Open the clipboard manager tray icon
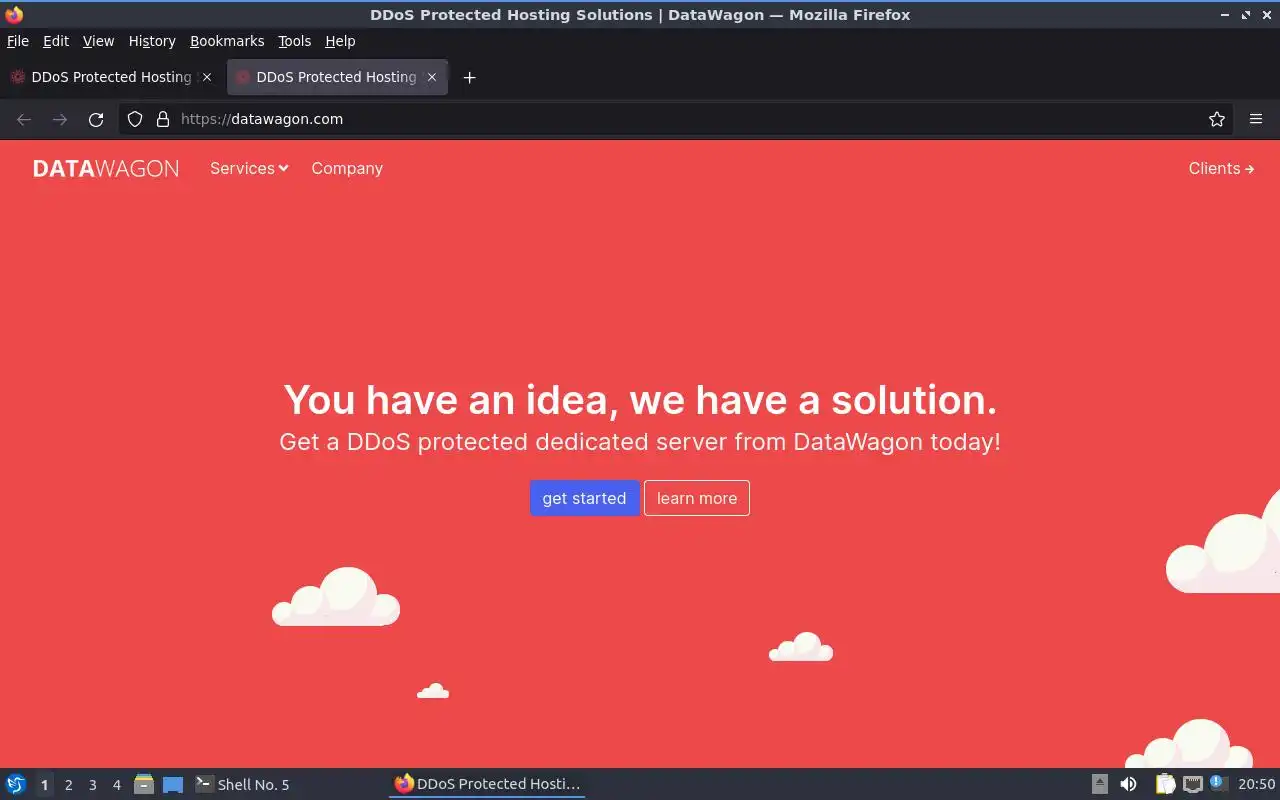 coord(1165,784)
